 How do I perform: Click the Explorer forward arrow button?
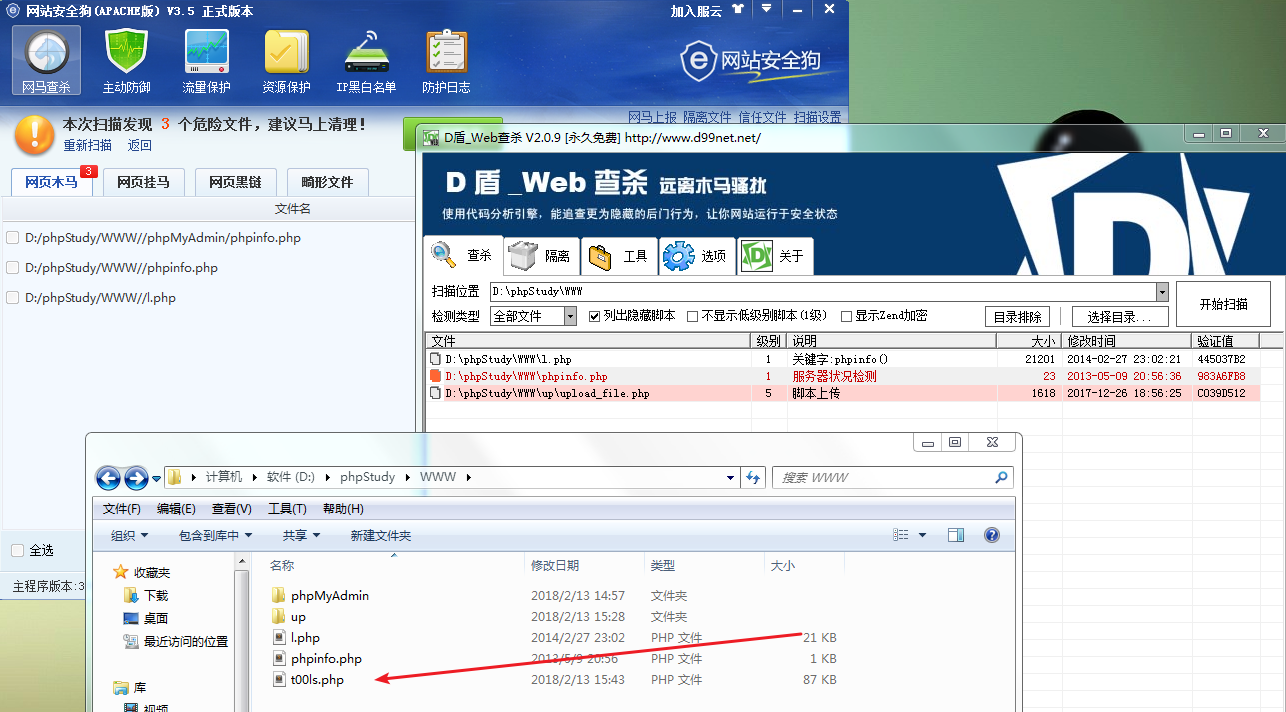136,478
